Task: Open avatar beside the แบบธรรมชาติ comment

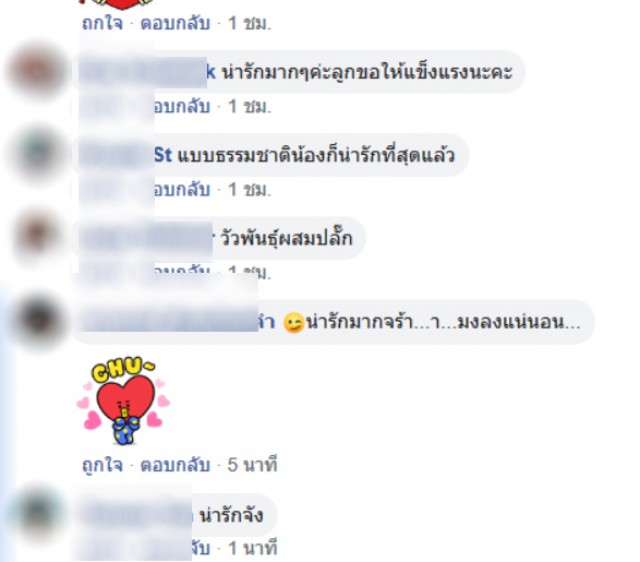Action: click(x=36, y=154)
